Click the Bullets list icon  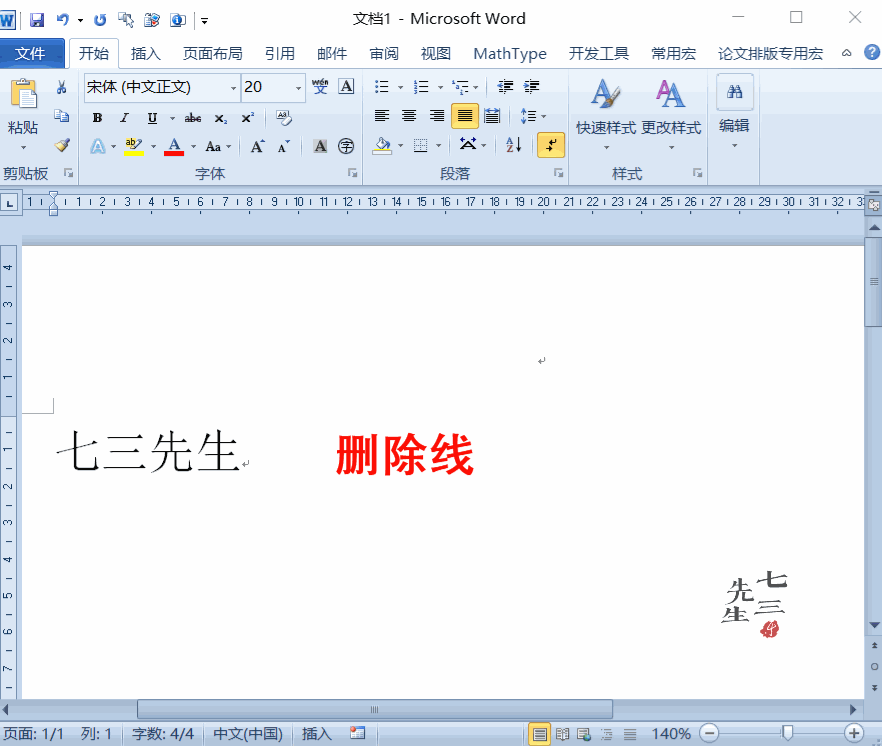point(382,87)
